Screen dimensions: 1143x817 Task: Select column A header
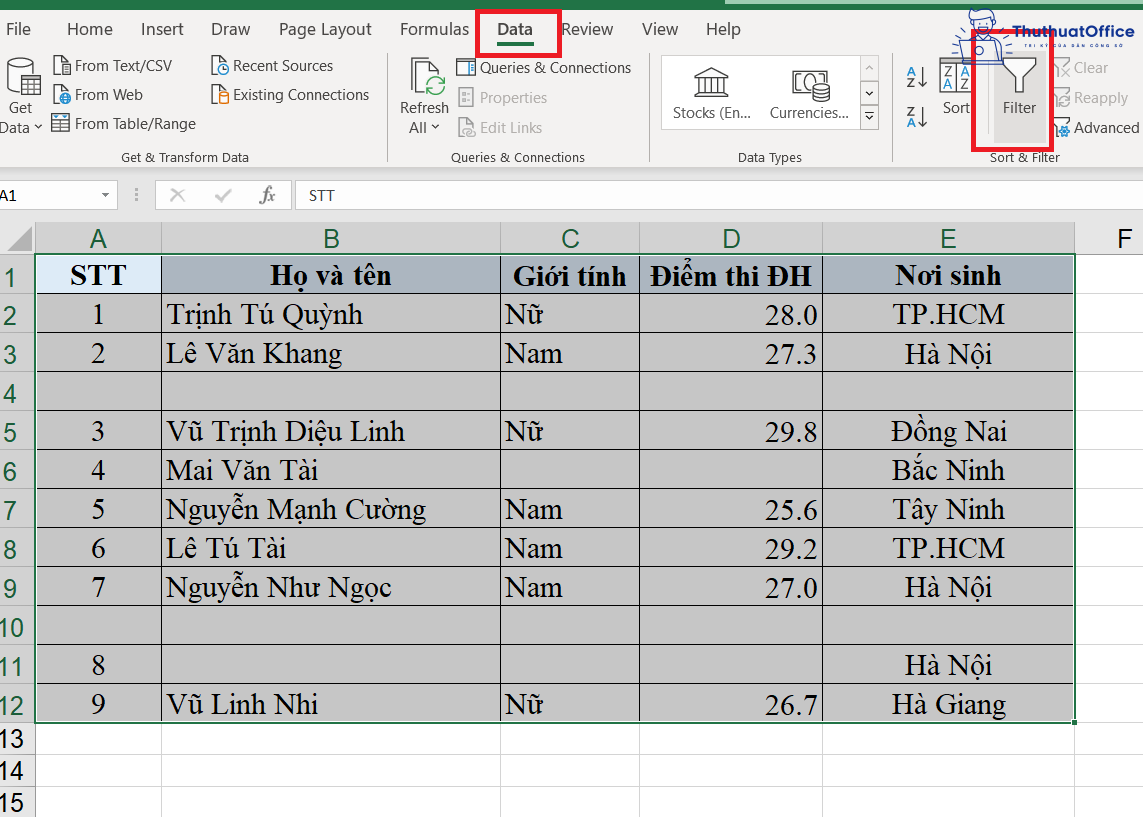tap(98, 238)
